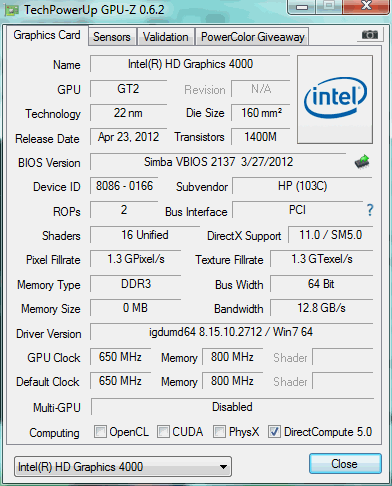392x486 pixels.
Task: Open the PowerColor Giveaway tab
Action: coord(253,37)
